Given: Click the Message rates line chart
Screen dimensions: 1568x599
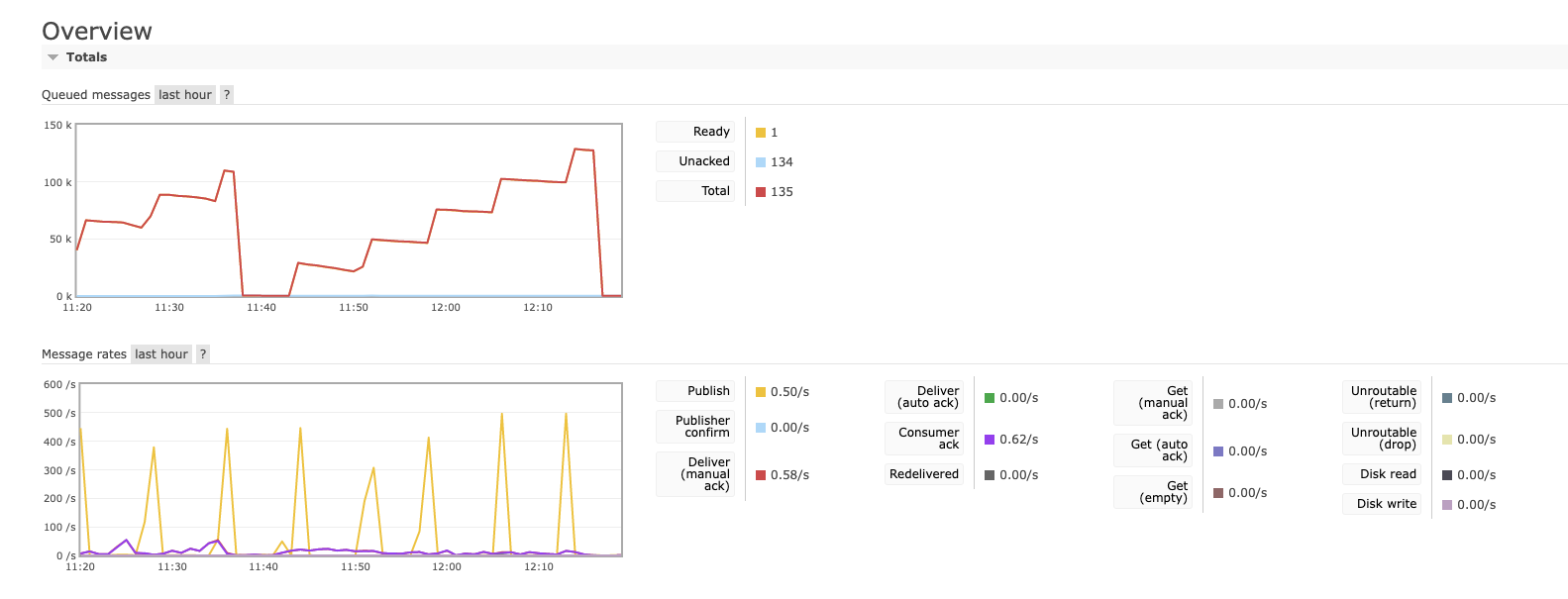Looking at the screenshot, I should (351, 469).
